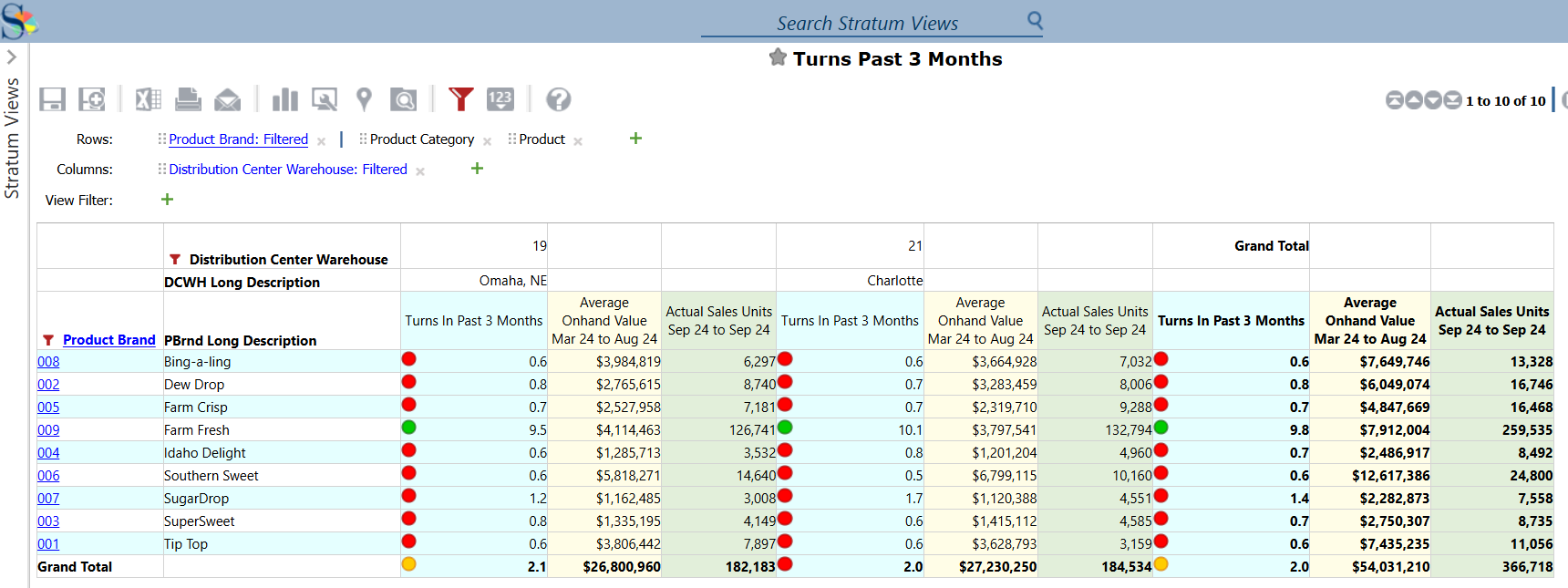The height and width of the screenshot is (588, 1568).
Task: Export the view to Excel
Action: pyautogui.click(x=148, y=99)
